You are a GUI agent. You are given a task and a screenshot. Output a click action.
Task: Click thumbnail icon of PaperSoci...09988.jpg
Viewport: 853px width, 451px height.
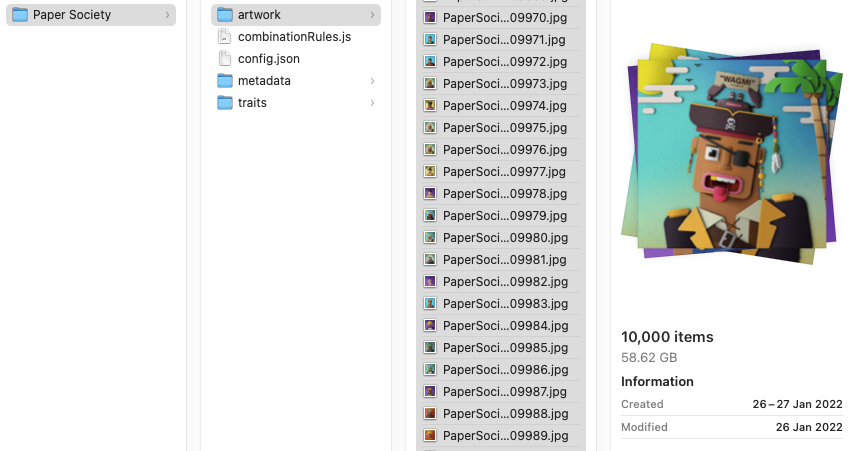coord(430,413)
